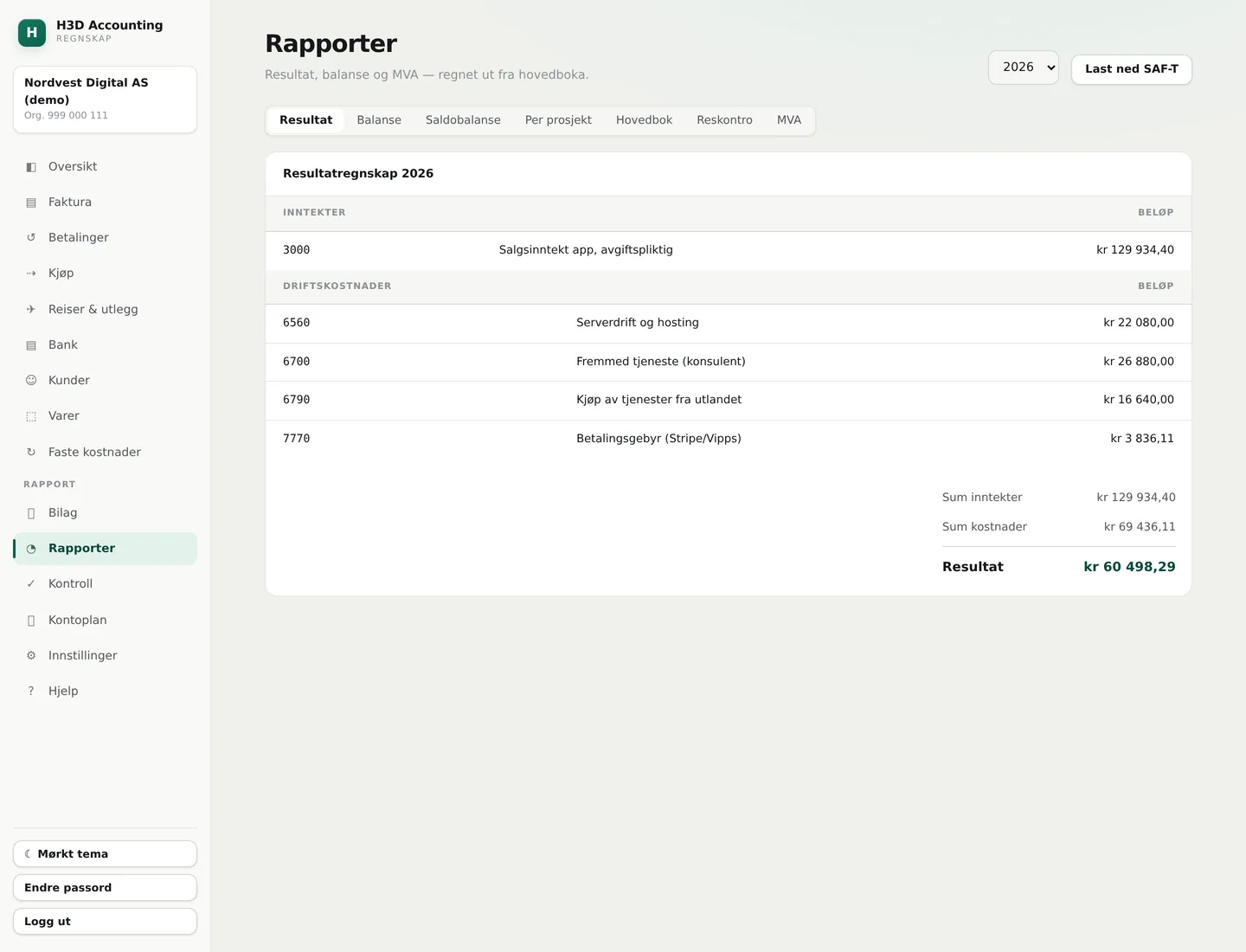Click the Kontoplan sidebar icon
The height and width of the screenshot is (952, 1246).
pos(31,621)
